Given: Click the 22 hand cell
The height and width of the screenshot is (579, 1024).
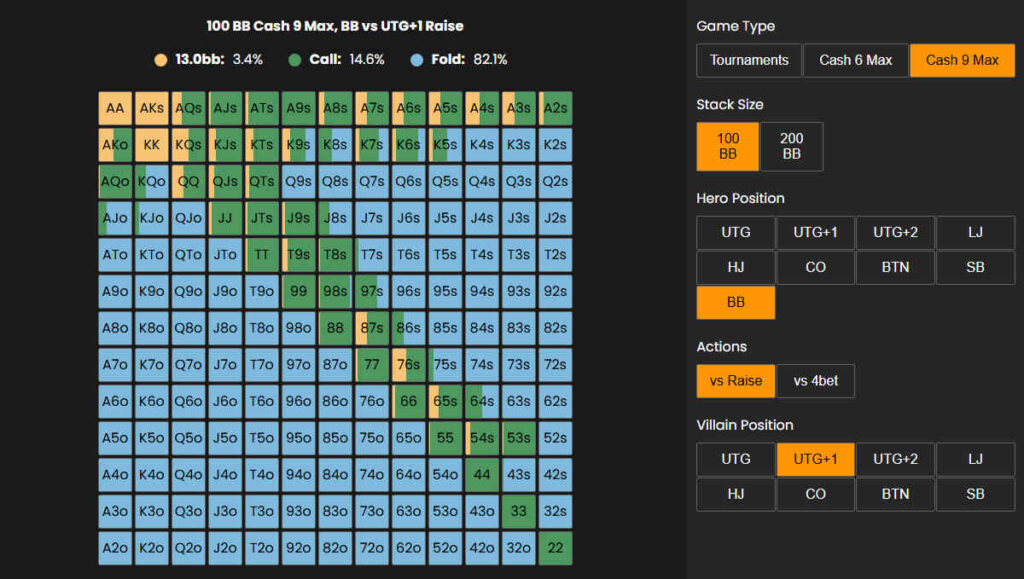Looking at the screenshot, I should click(x=555, y=548).
